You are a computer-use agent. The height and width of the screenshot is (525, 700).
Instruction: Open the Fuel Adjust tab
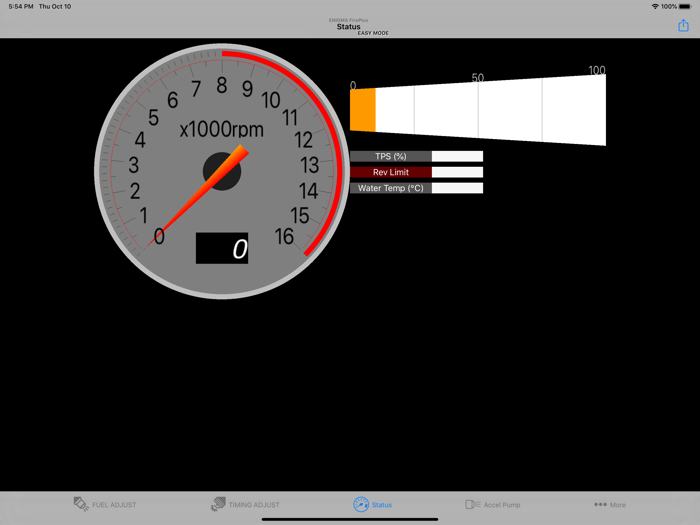tap(105, 505)
